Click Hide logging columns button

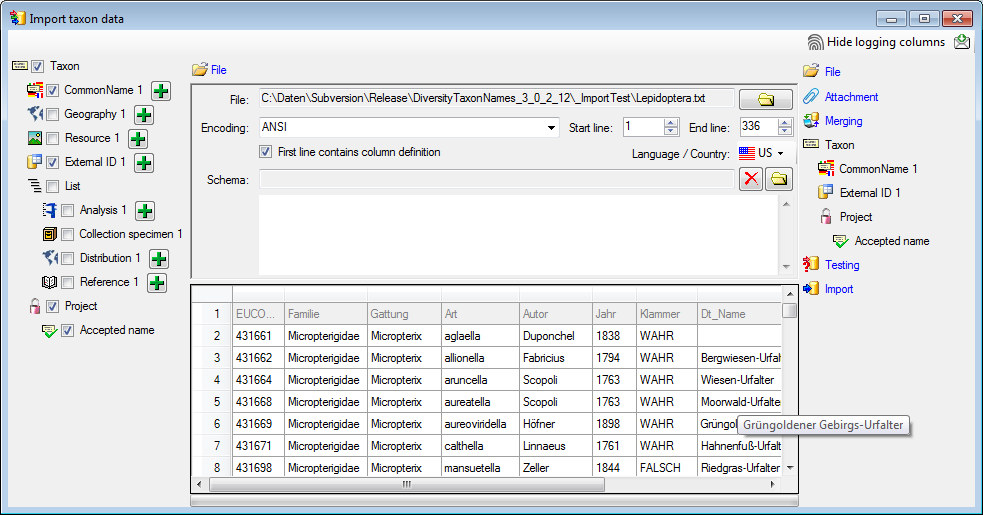pos(876,42)
